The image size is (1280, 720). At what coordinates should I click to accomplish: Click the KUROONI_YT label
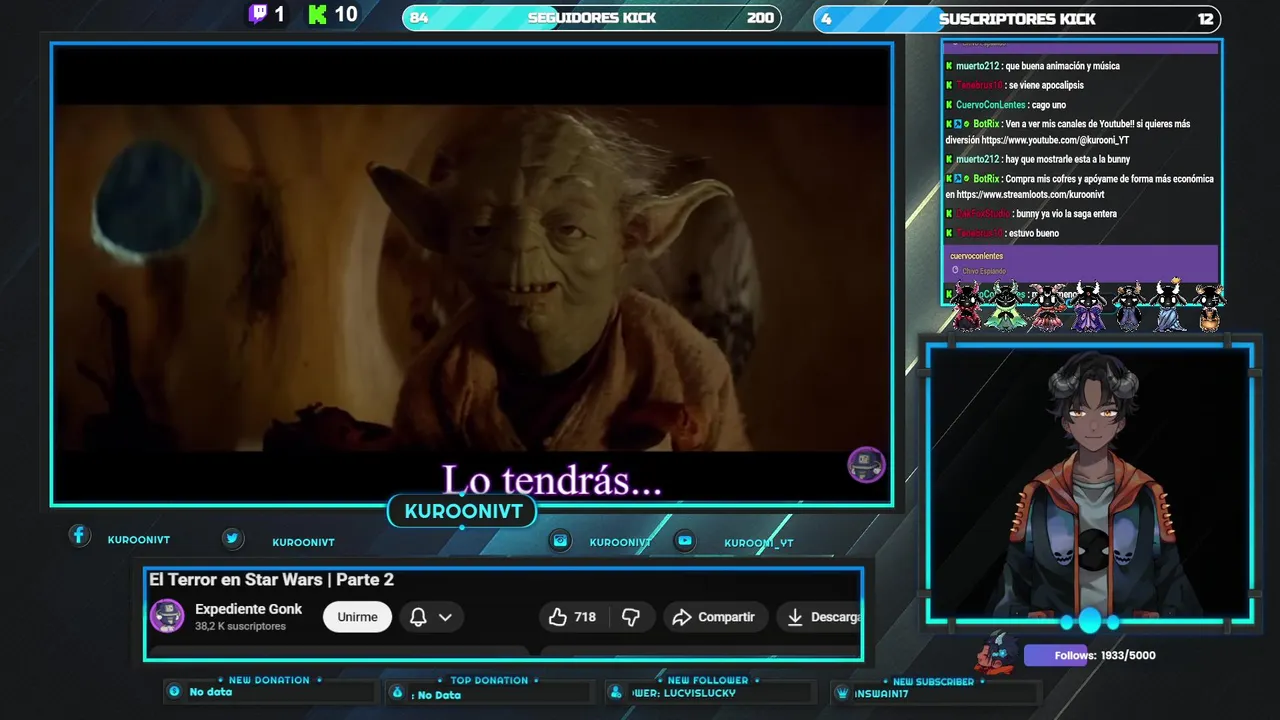[758, 543]
